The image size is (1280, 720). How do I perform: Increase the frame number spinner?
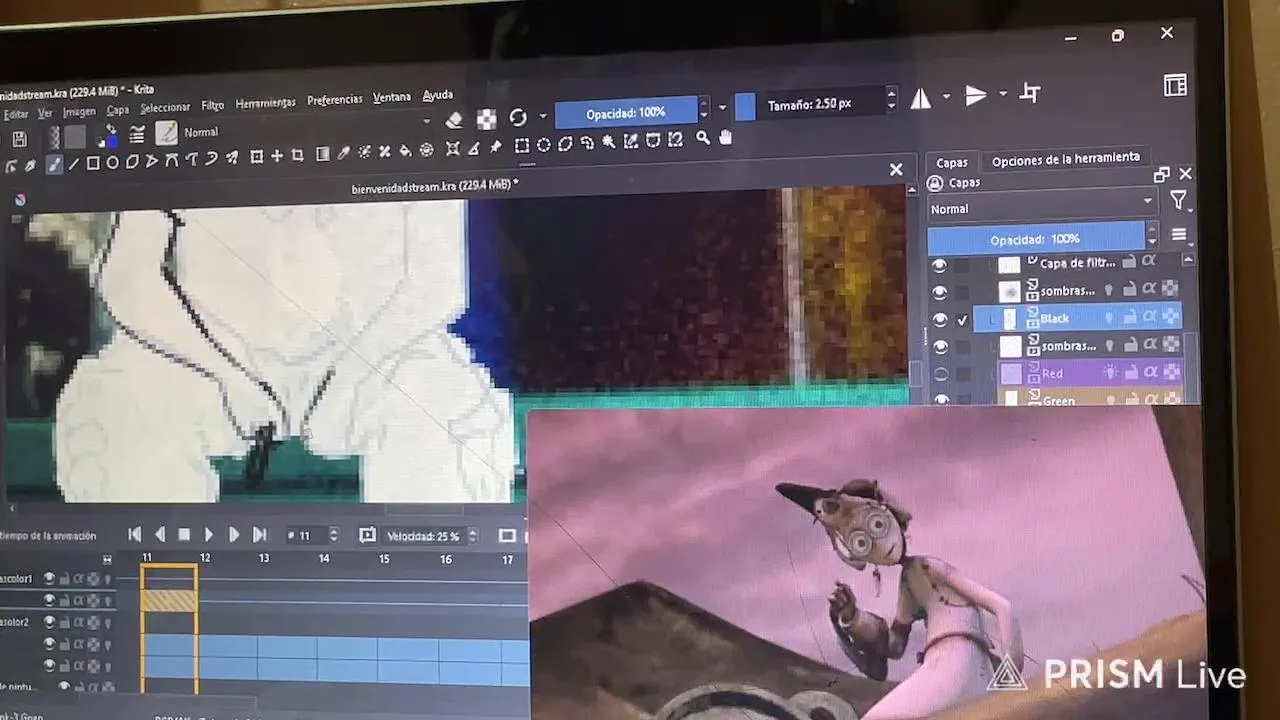[x=333, y=532]
